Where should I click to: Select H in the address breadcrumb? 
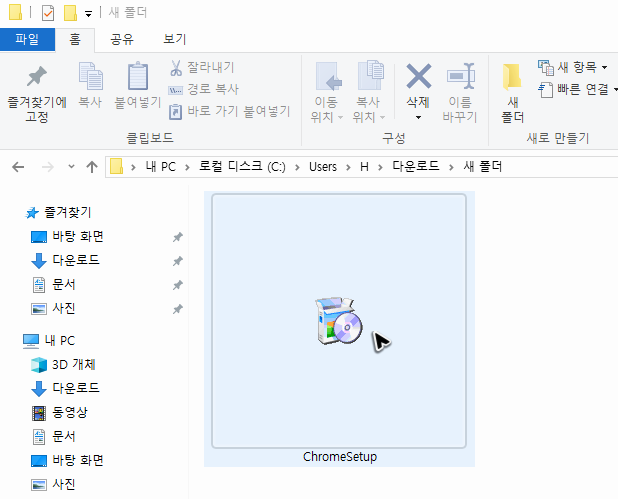[364, 167]
